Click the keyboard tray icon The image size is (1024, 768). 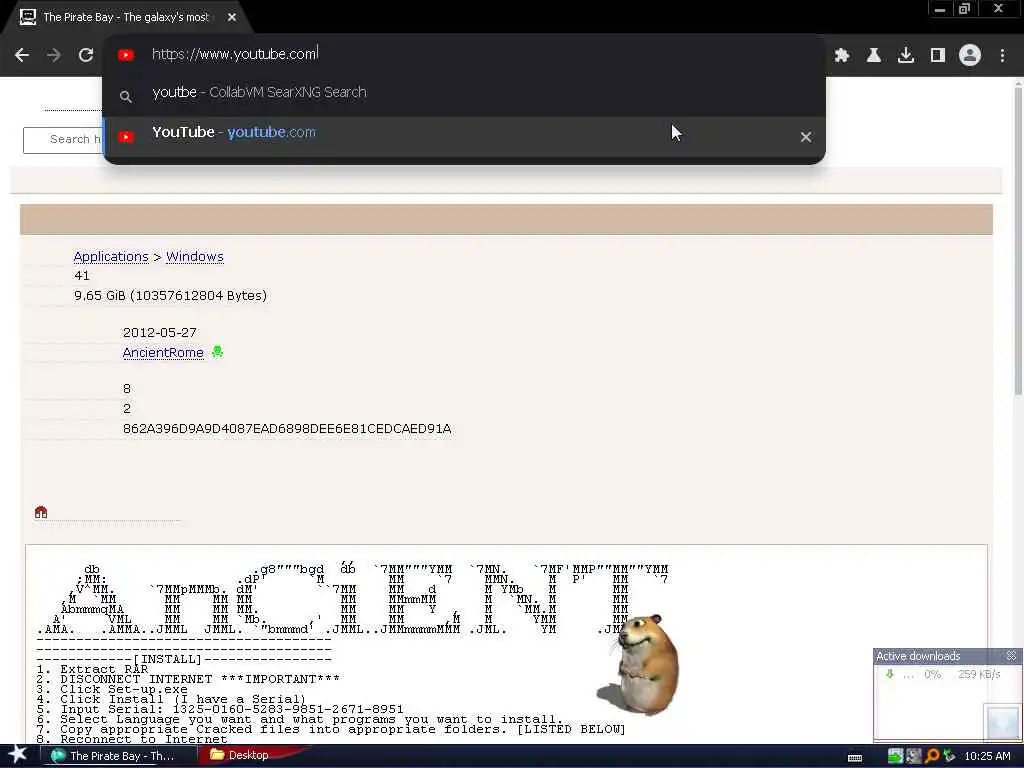point(855,758)
